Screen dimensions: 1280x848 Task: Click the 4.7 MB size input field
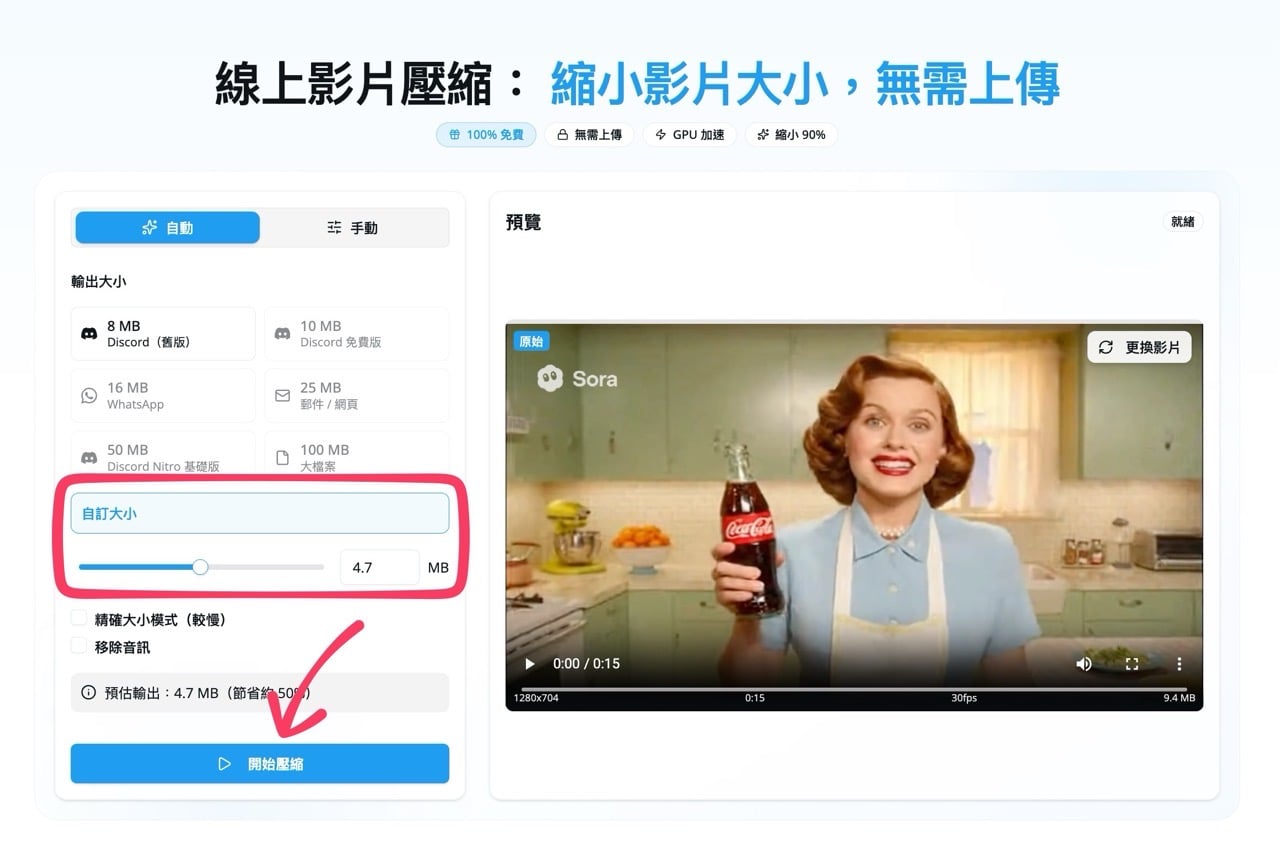click(379, 567)
